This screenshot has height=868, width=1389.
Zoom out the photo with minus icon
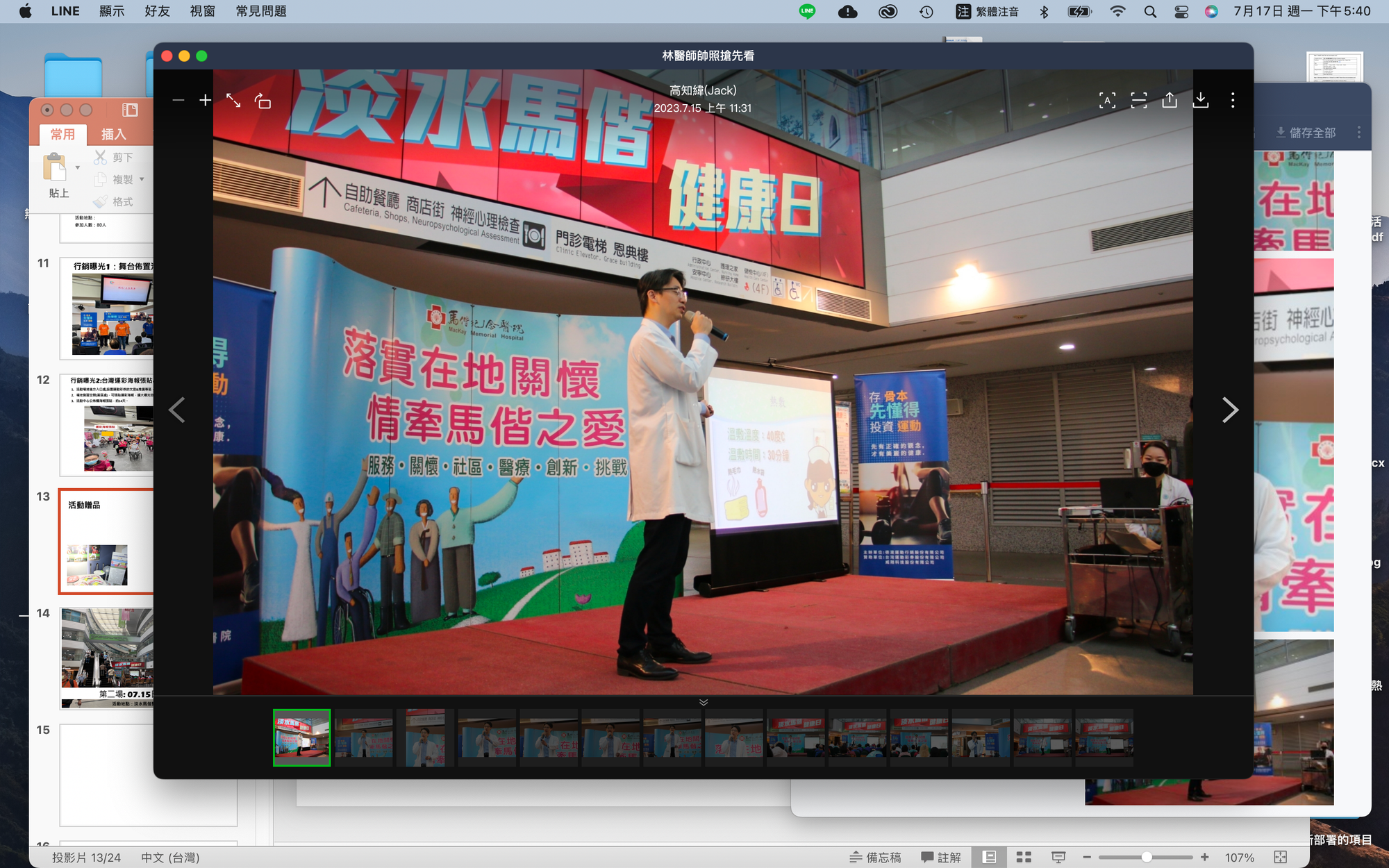[178, 101]
